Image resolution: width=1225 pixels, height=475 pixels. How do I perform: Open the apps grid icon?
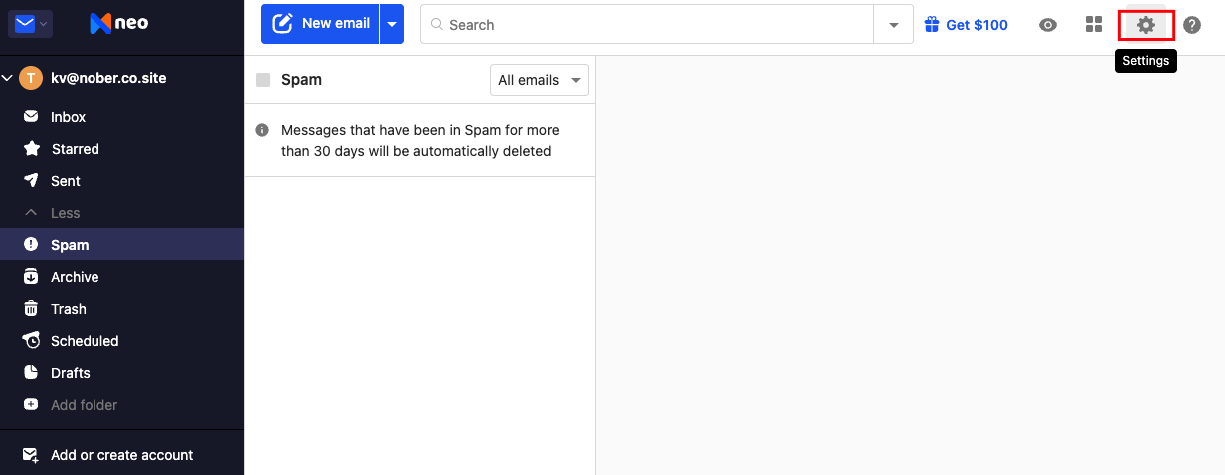pos(1094,25)
